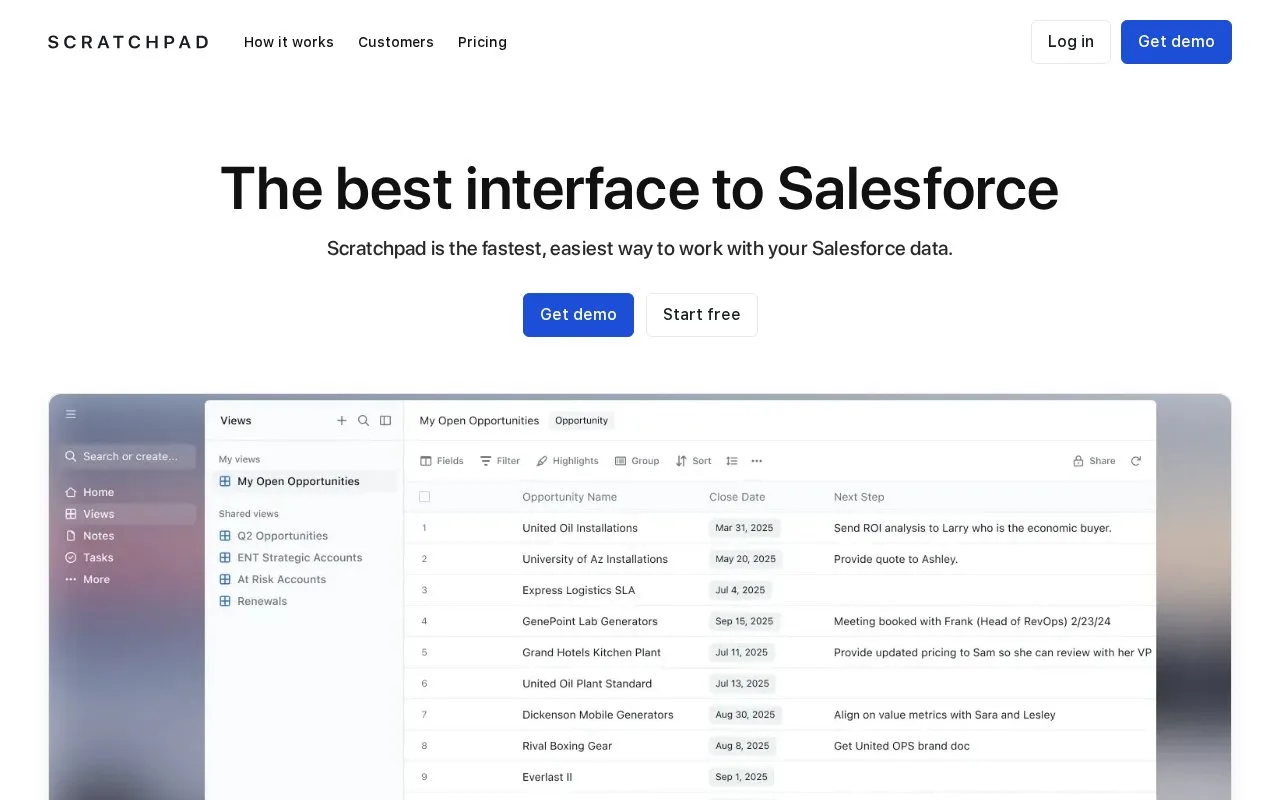Viewport: 1280px width, 800px height.
Task: Click the Mar 31, 2025 close date
Action: tap(745, 528)
